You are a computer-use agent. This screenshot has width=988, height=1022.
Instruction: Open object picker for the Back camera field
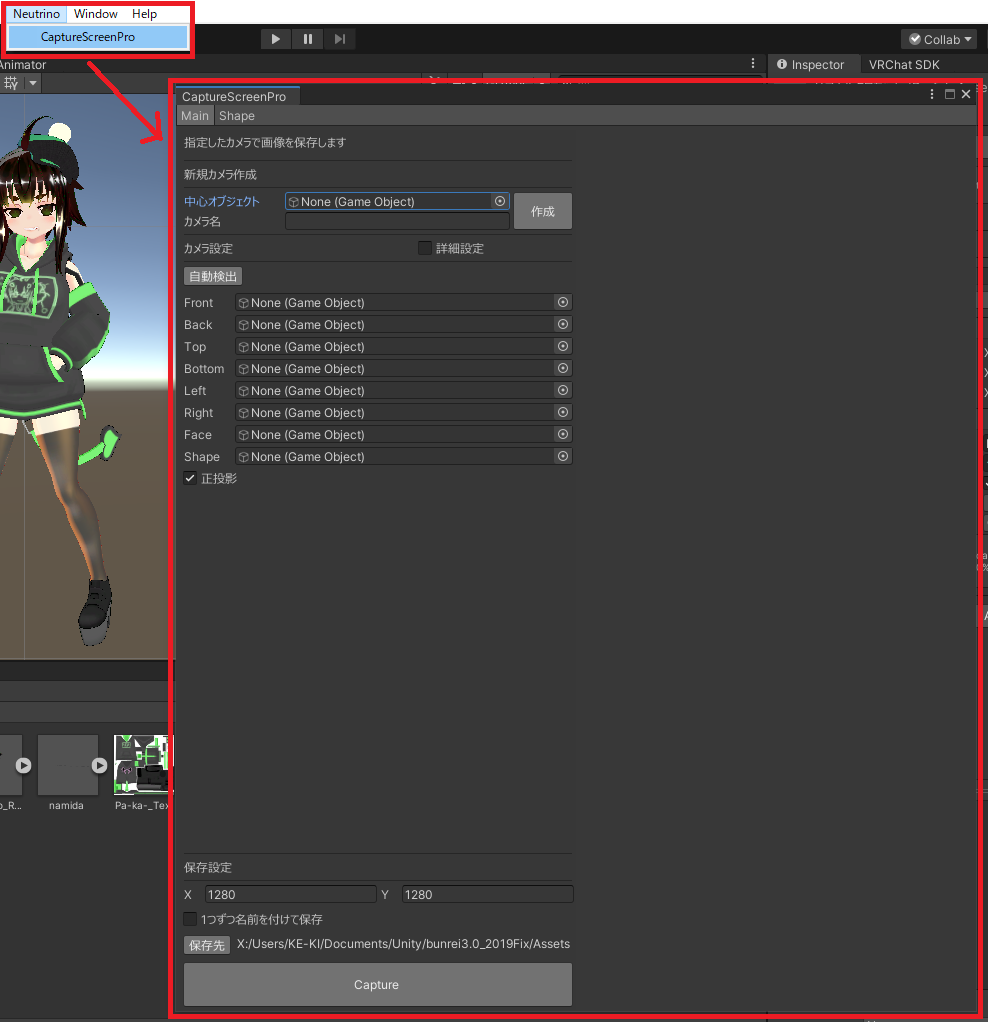click(563, 324)
